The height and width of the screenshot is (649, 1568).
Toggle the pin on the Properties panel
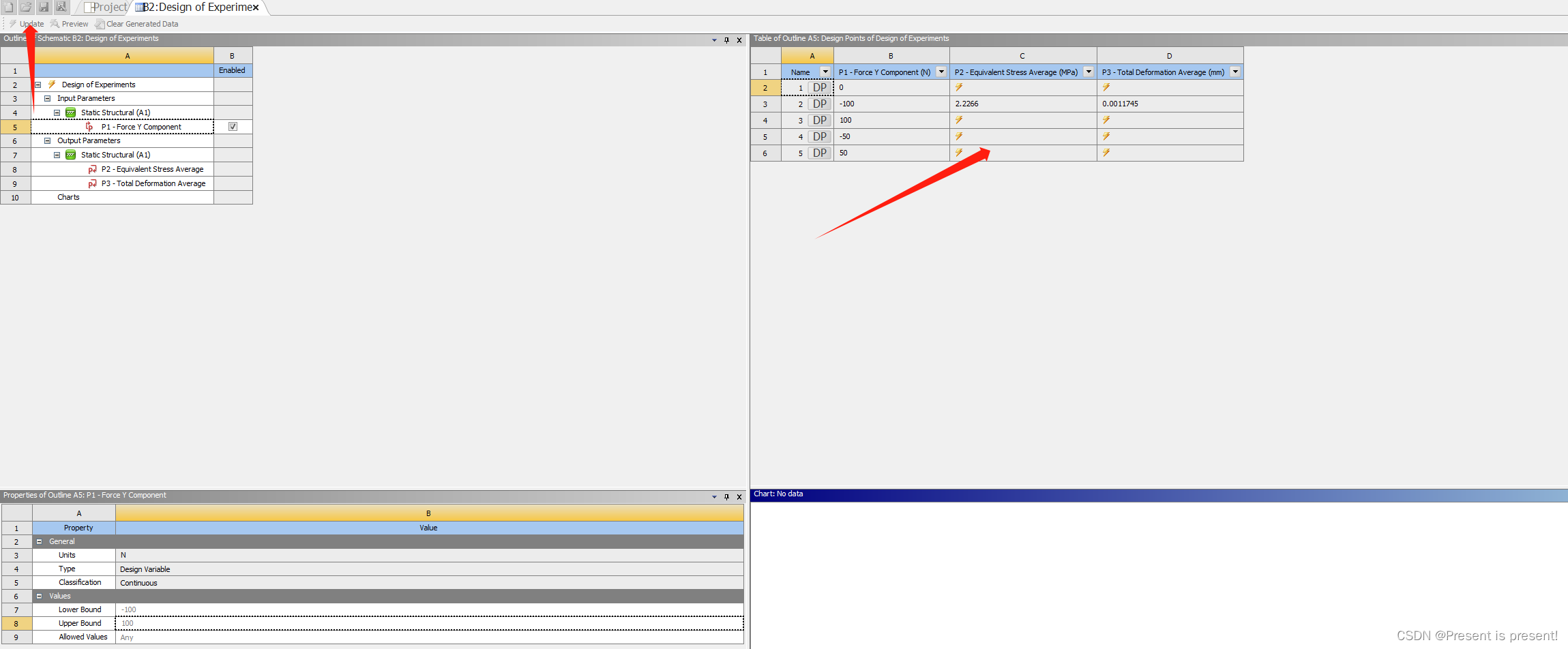coord(727,496)
